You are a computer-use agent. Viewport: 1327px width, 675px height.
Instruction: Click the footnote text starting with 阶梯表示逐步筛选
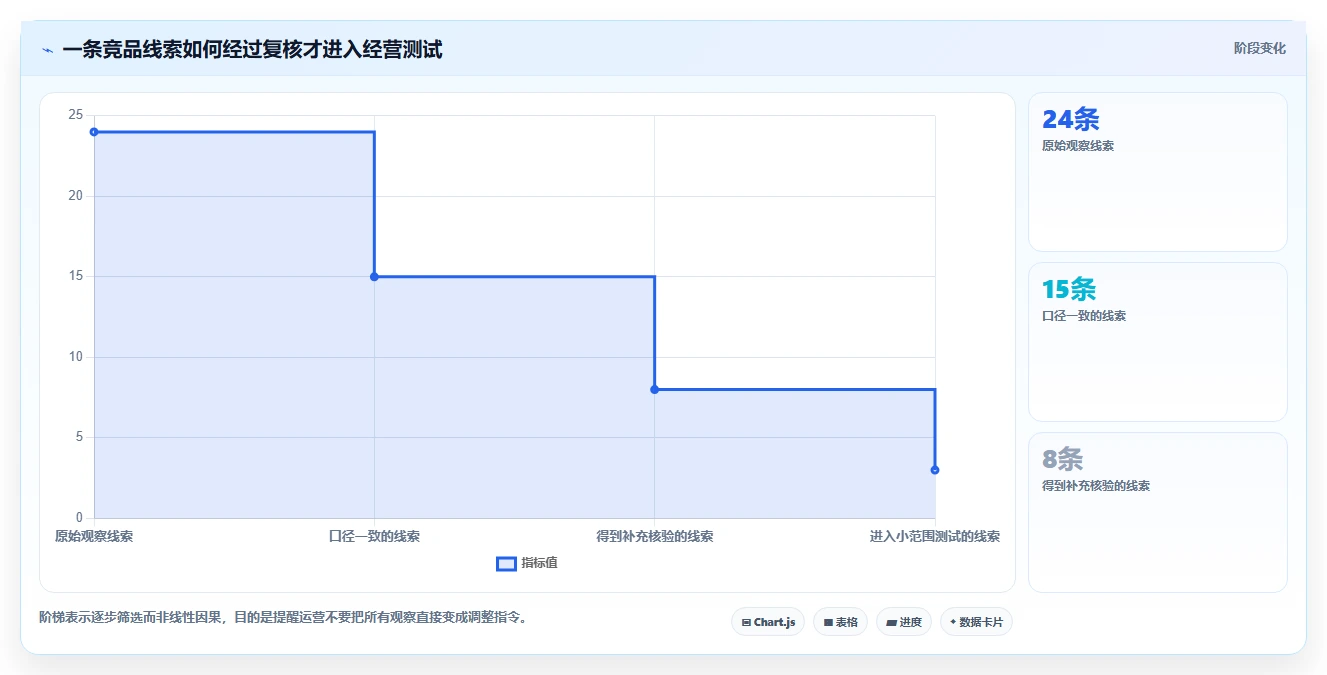tap(283, 617)
